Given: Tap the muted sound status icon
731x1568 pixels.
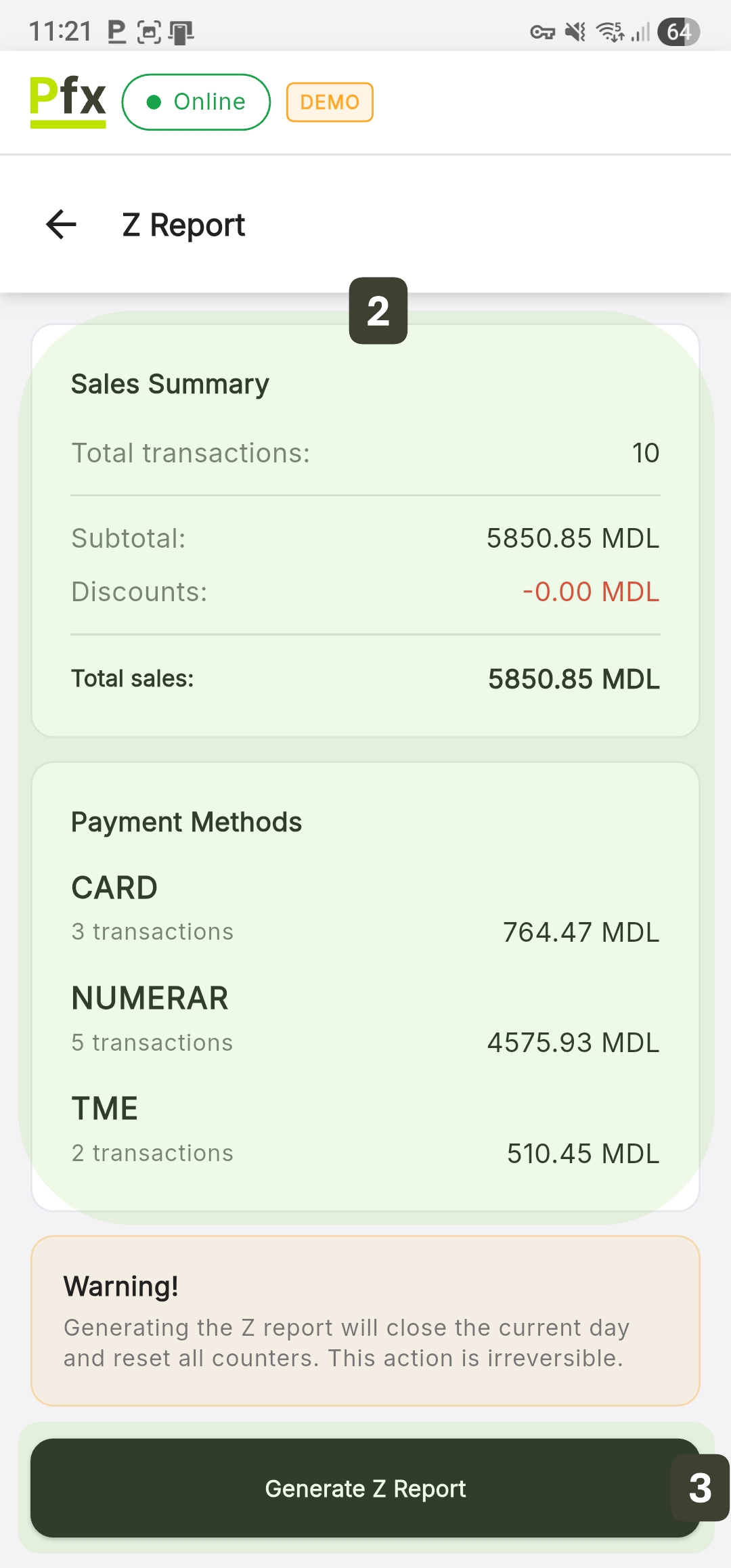Looking at the screenshot, I should (575, 32).
